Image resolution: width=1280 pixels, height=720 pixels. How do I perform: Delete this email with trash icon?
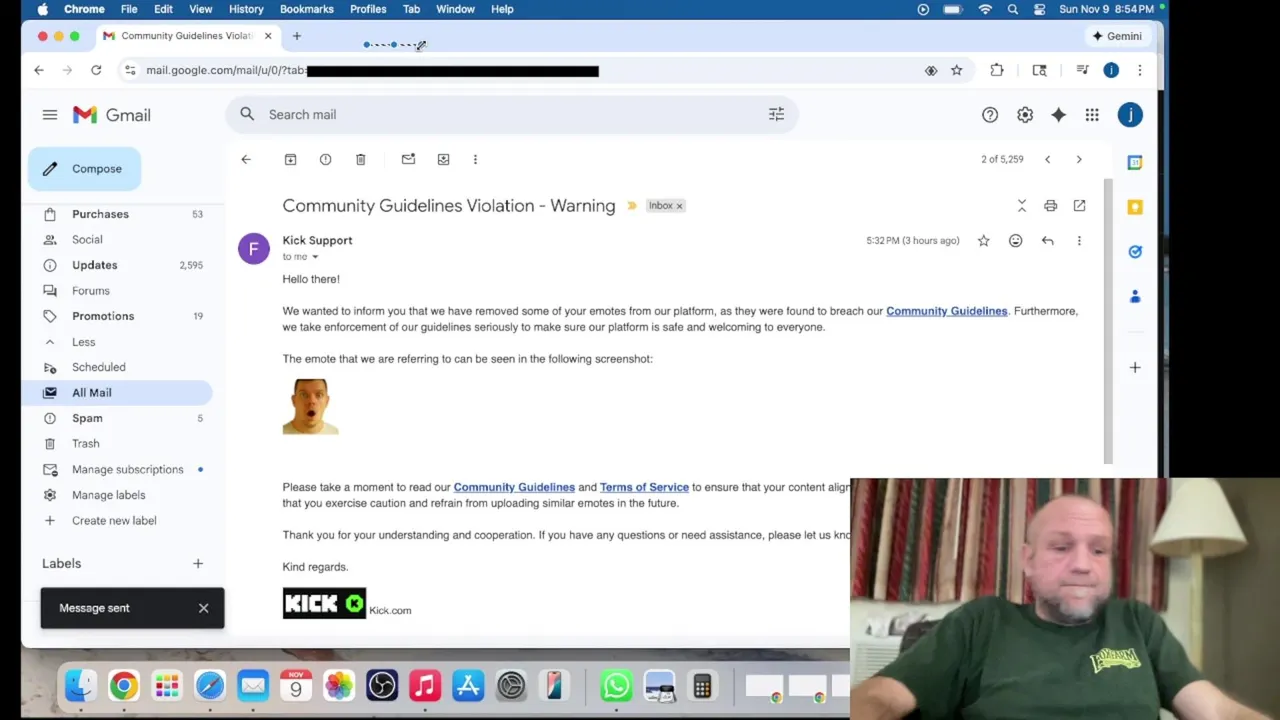point(360,159)
